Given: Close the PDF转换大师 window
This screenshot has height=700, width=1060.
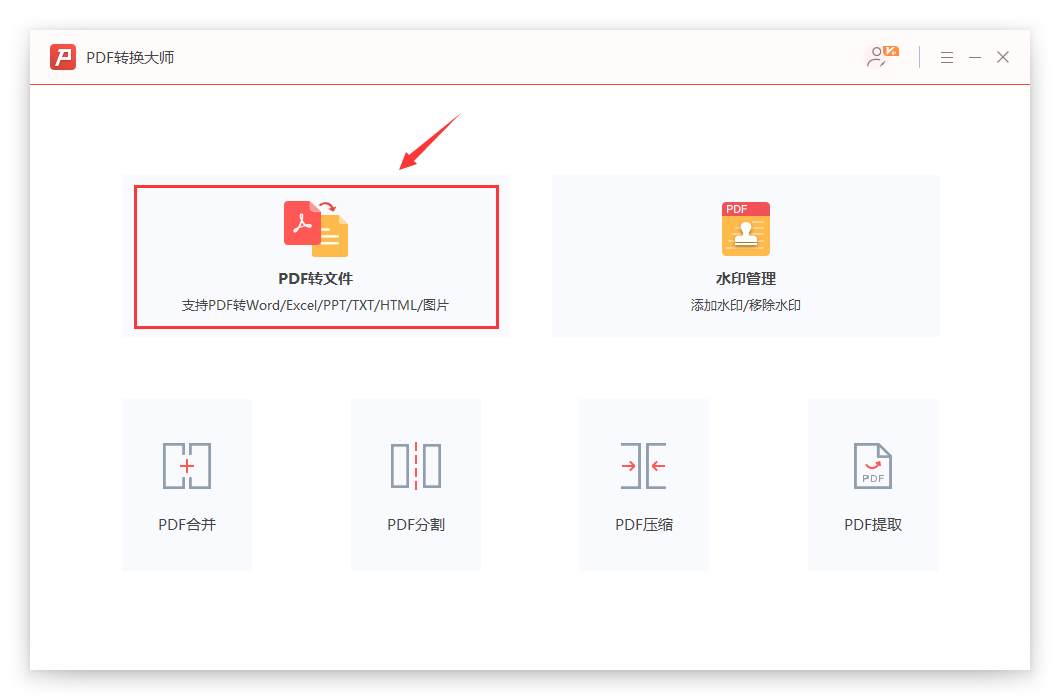Looking at the screenshot, I should click(x=1003, y=58).
